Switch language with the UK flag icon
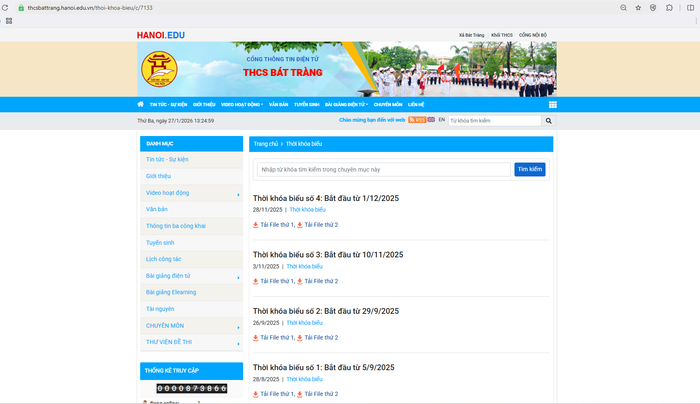This screenshot has width=700, height=404. pos(431,120)
